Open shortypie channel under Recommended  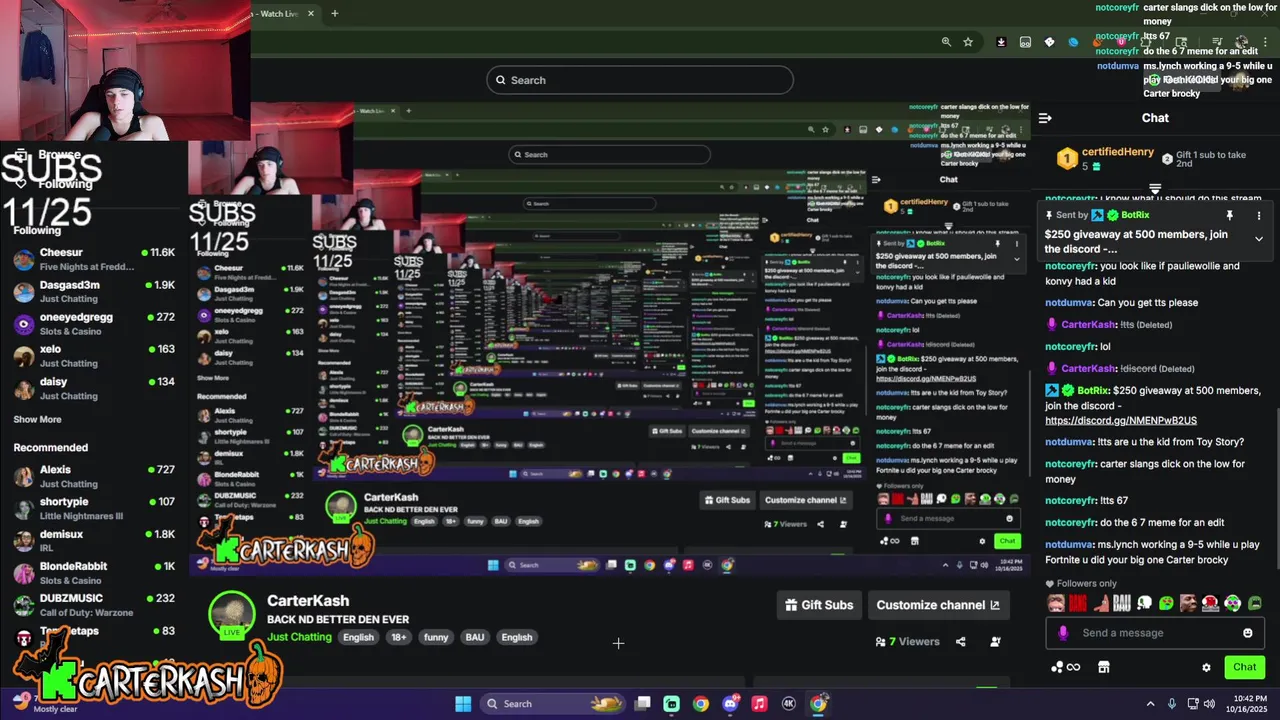[95, 508]
